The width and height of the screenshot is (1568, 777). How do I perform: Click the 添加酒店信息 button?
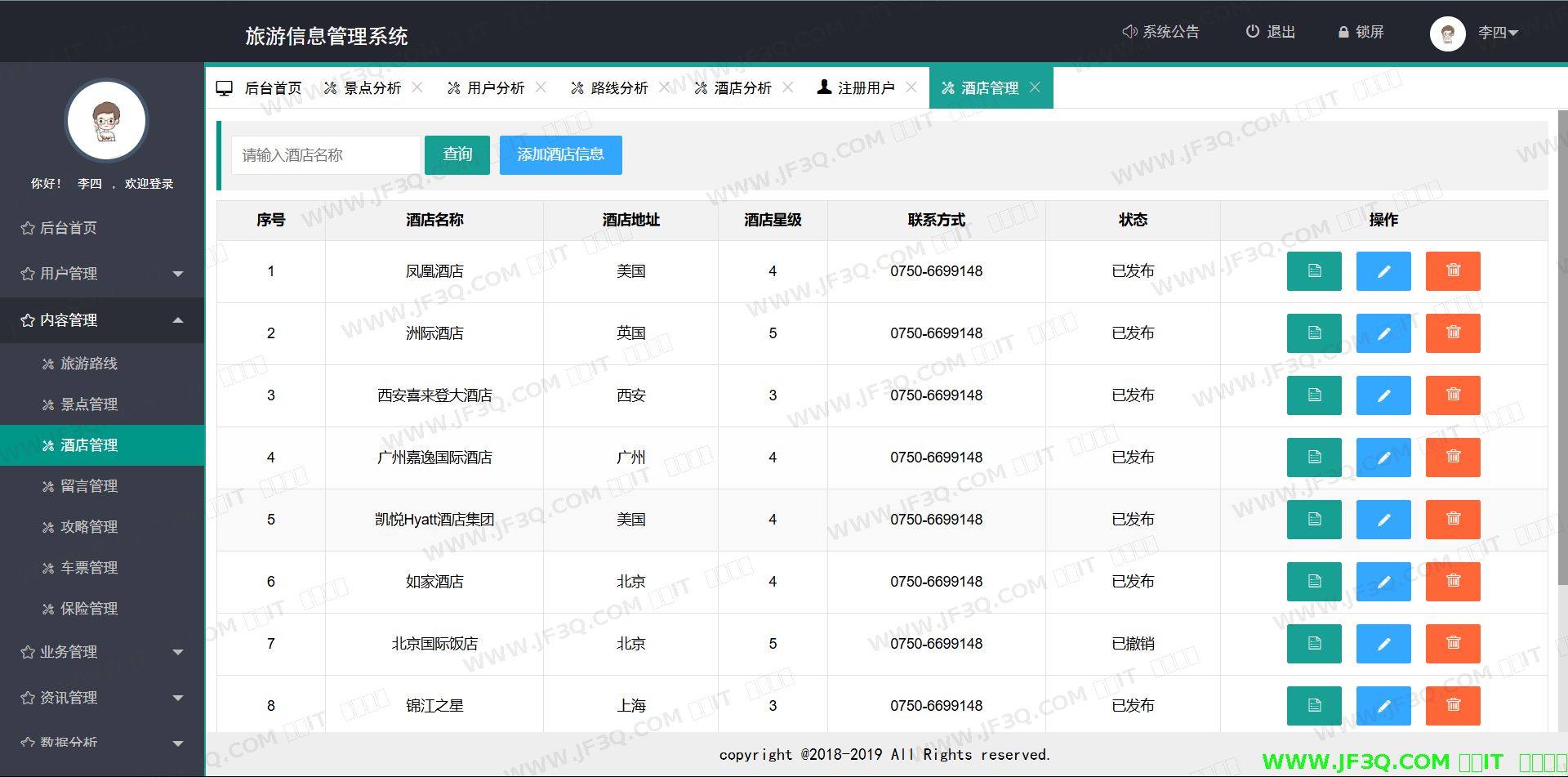click(560, 154)
